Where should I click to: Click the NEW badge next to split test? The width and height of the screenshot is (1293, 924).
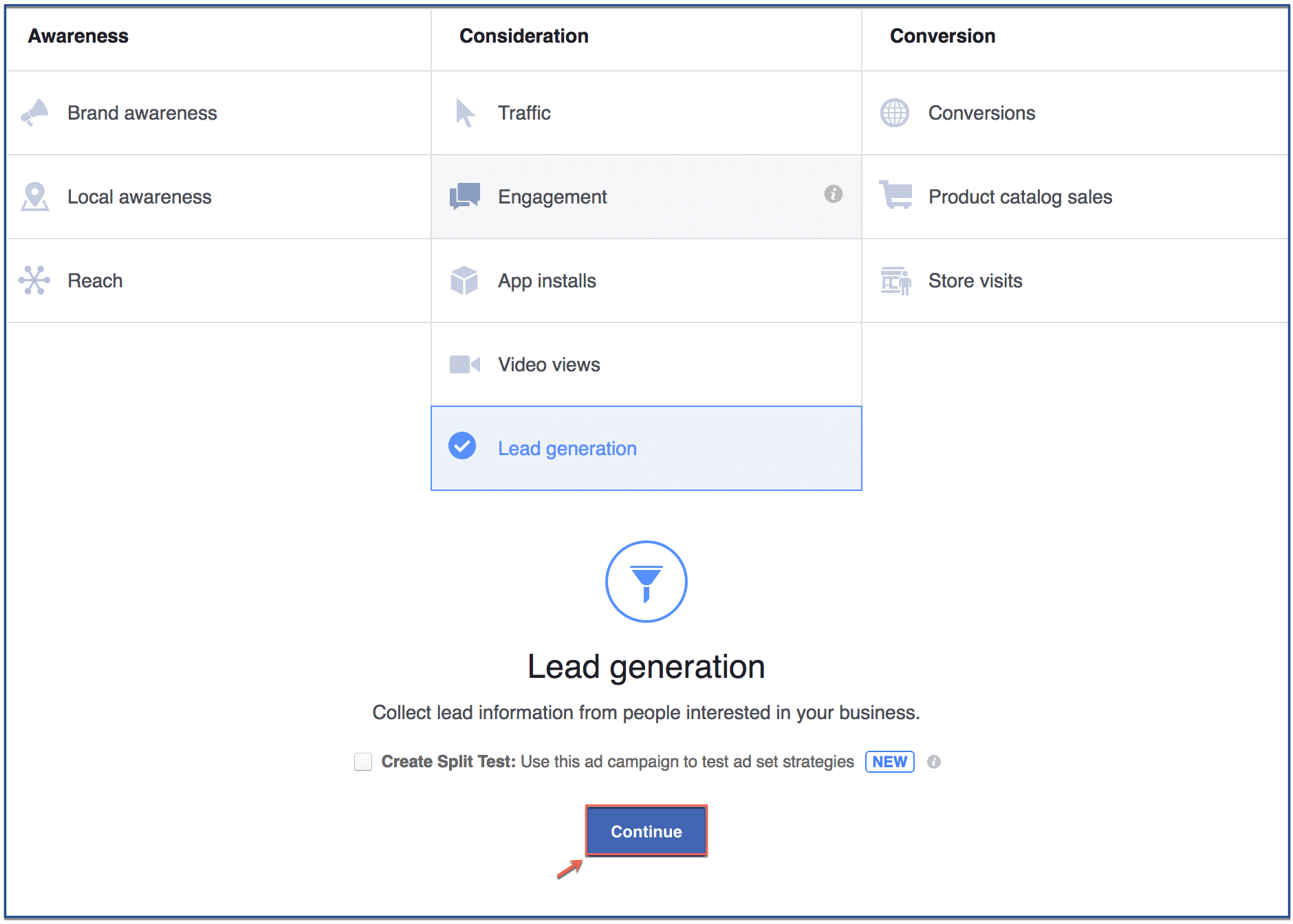890,762
